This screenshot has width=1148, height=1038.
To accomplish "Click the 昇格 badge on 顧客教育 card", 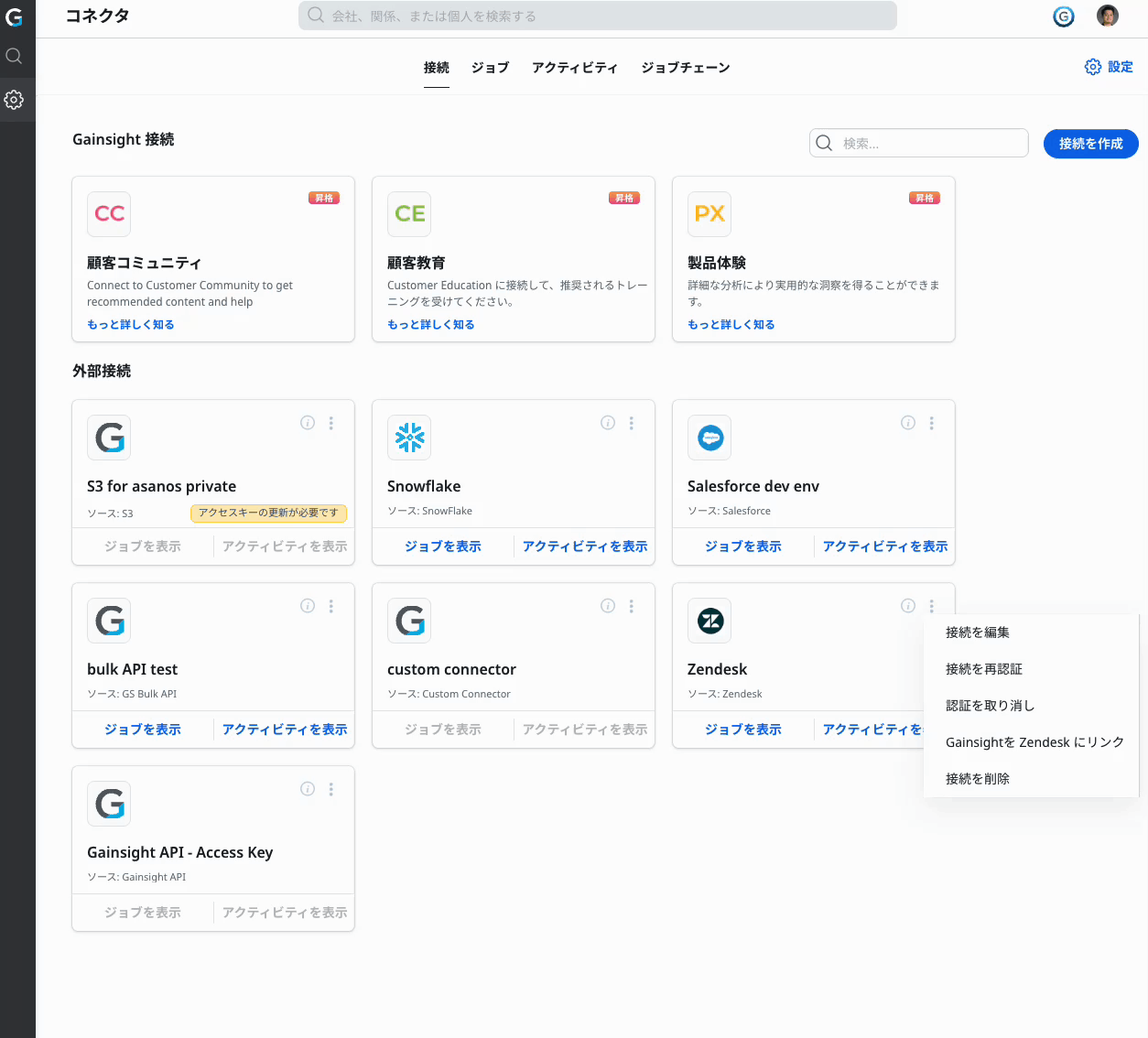I will pos(624,198).
